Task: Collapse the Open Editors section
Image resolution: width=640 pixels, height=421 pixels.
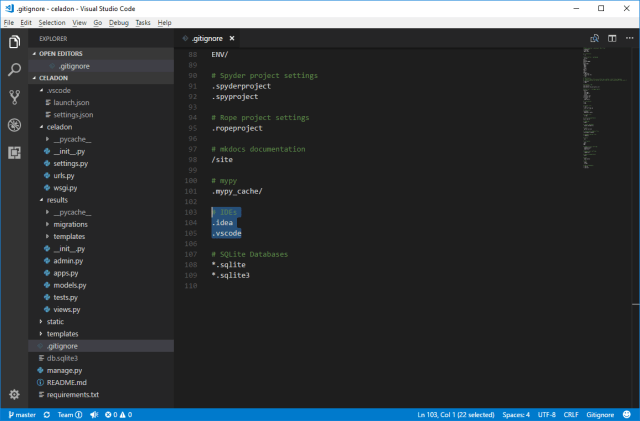Action: pos(60,53)
